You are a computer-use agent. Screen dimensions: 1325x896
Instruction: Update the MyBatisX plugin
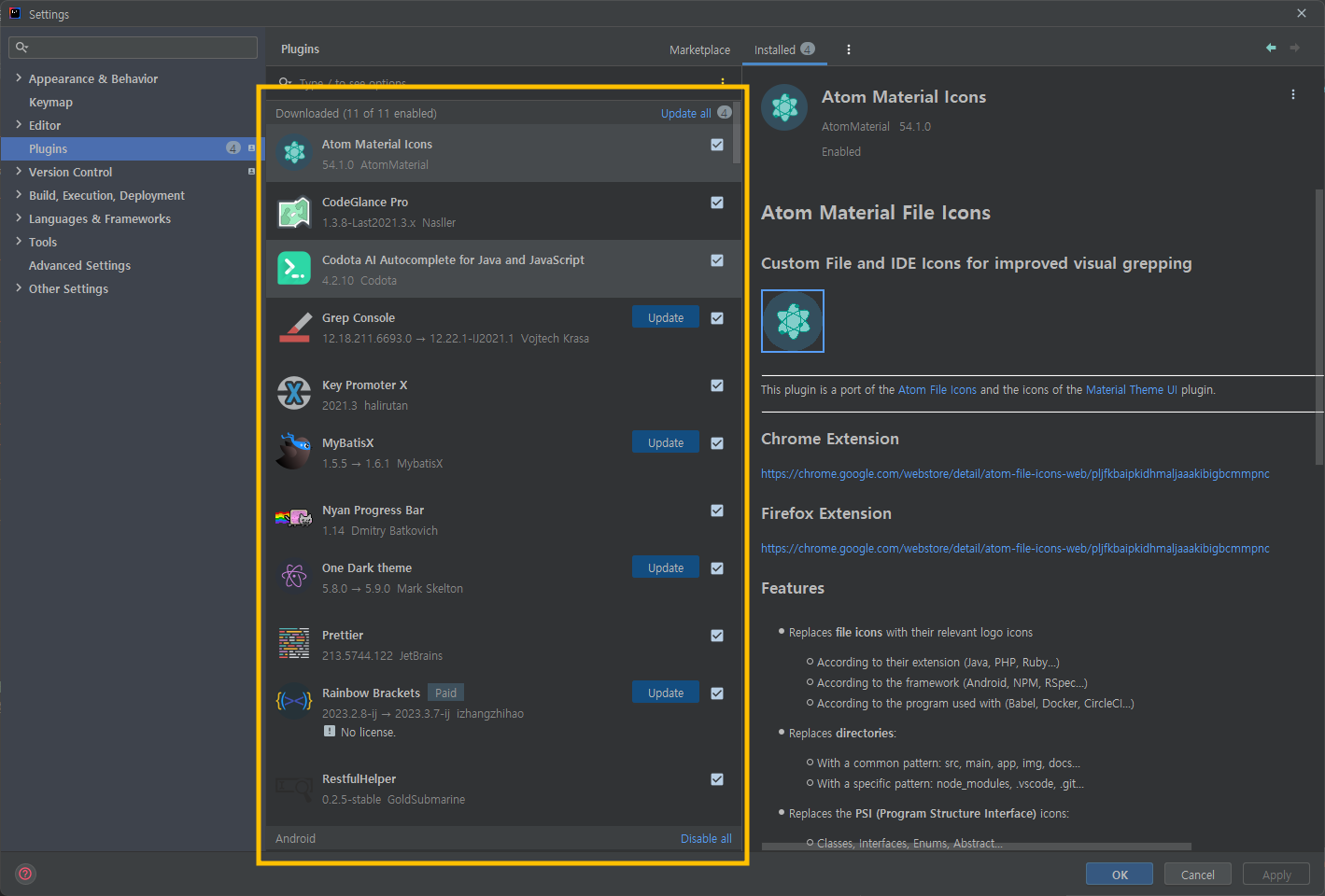pyautogui.click(x=666, y=443)
